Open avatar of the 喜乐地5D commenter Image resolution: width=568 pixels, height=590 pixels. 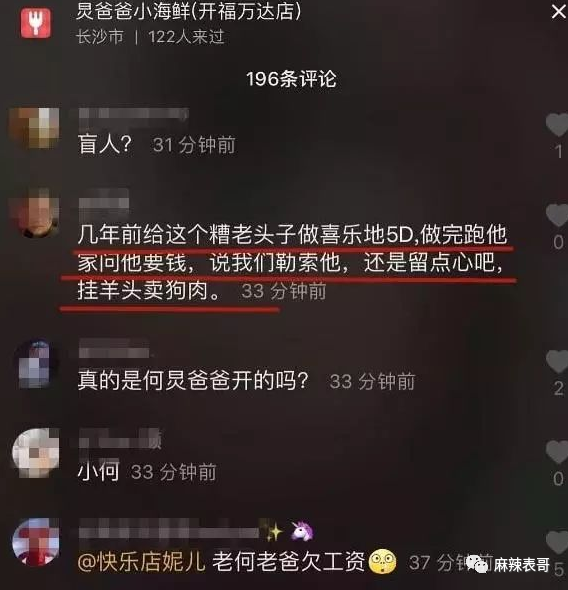click(x=35, y=213)
